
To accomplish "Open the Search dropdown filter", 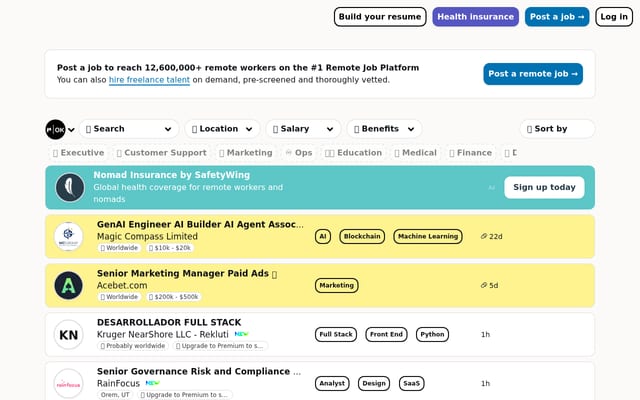I will (129, 129).
